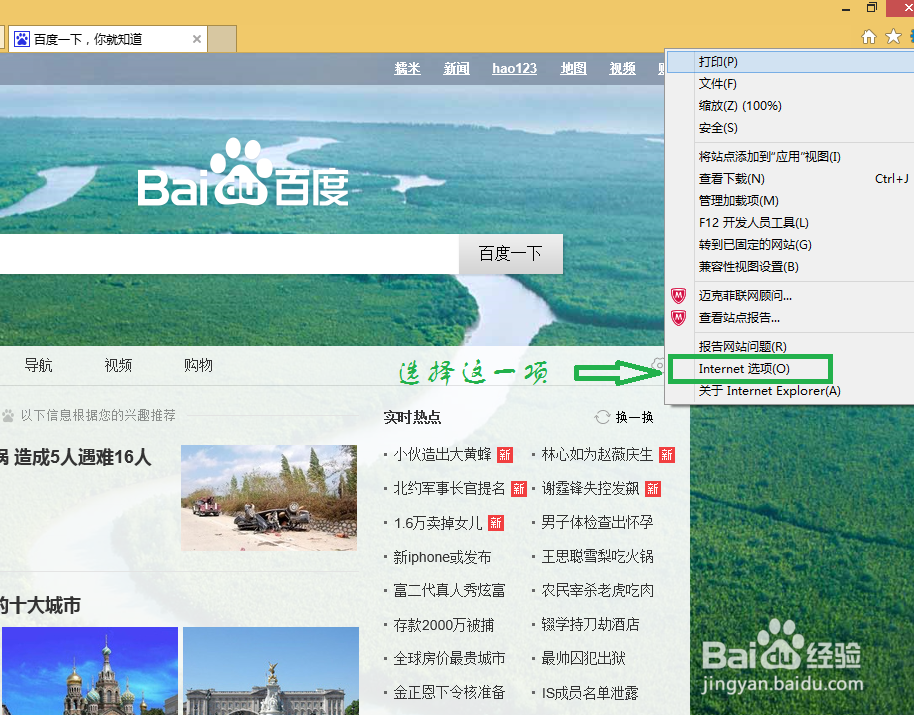The height and width of the screenshot is (715, 914).
Task: Click the 百度一下 search button
Action: (510, 254)
